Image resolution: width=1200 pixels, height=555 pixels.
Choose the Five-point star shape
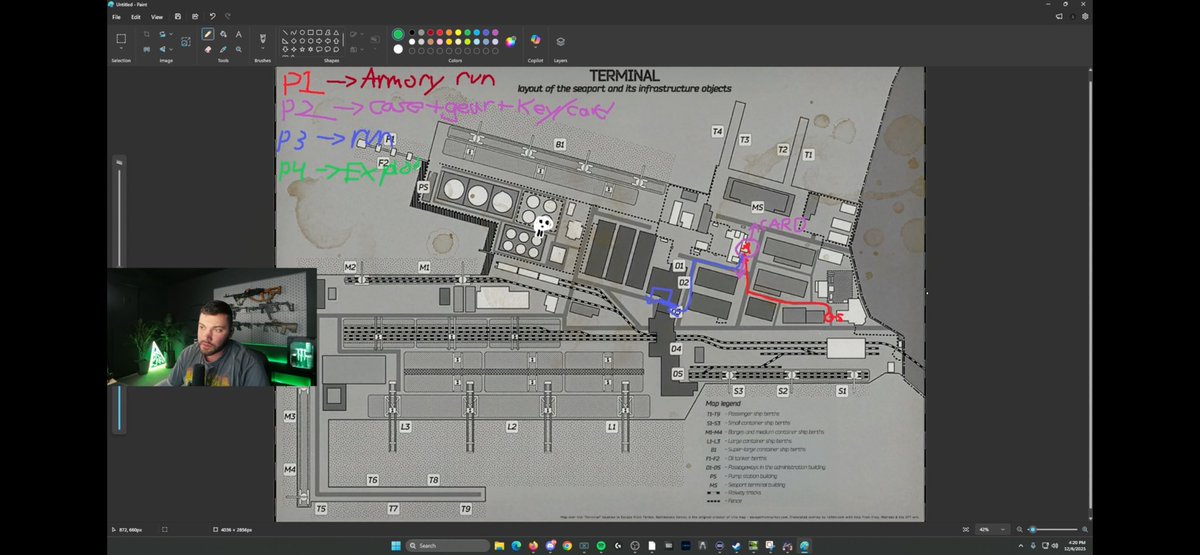coord(302,49)
